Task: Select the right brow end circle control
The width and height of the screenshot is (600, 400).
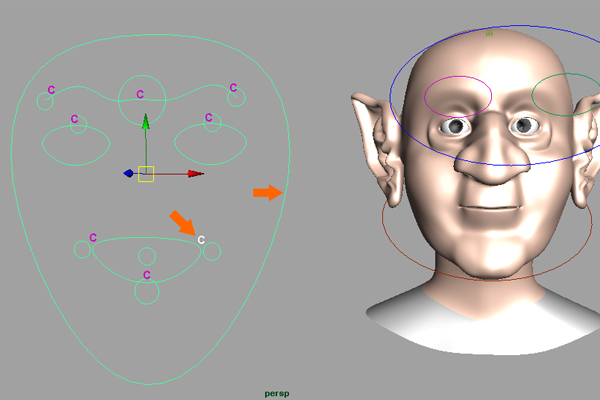Action: pos(236,98)
